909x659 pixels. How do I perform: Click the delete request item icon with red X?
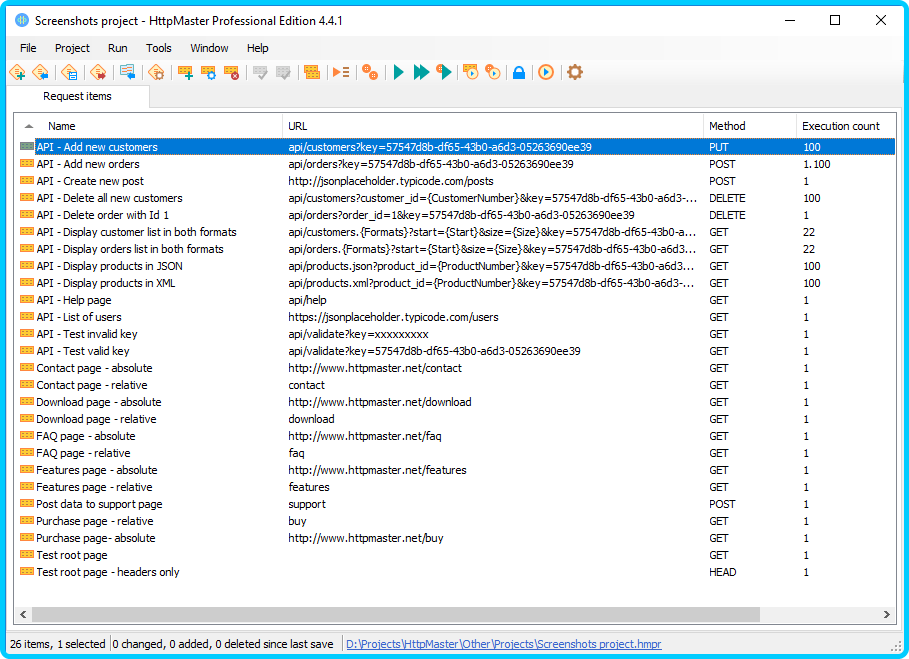232,72
